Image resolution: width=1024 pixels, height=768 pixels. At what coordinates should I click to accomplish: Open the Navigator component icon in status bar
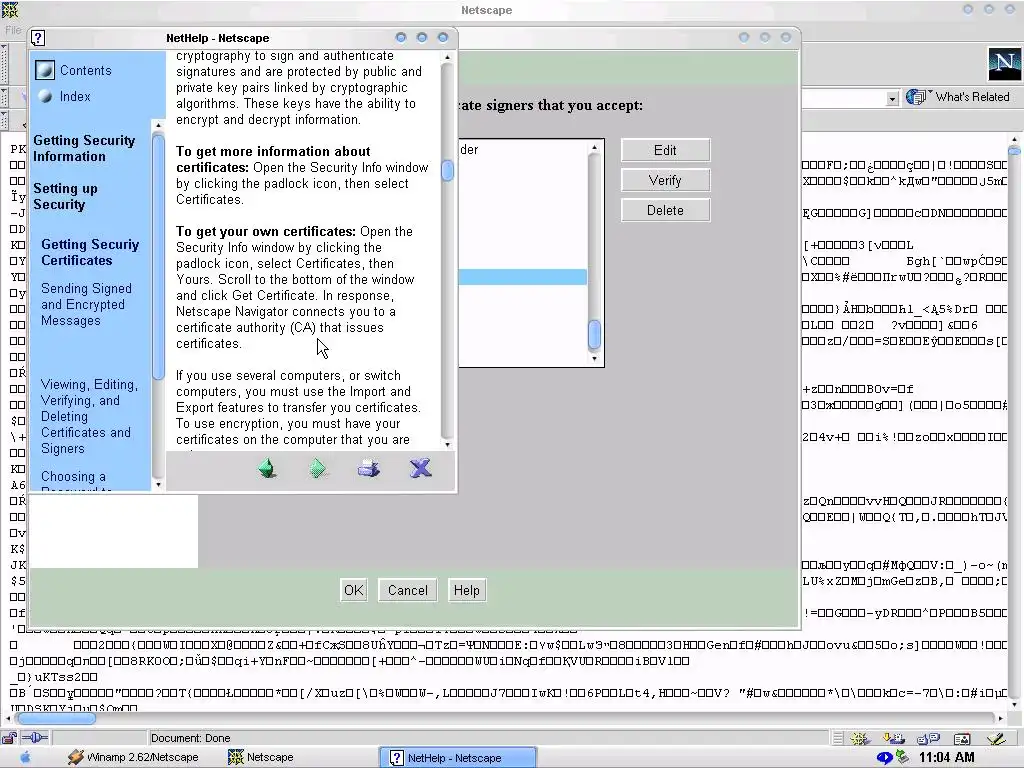pos(859,739)
